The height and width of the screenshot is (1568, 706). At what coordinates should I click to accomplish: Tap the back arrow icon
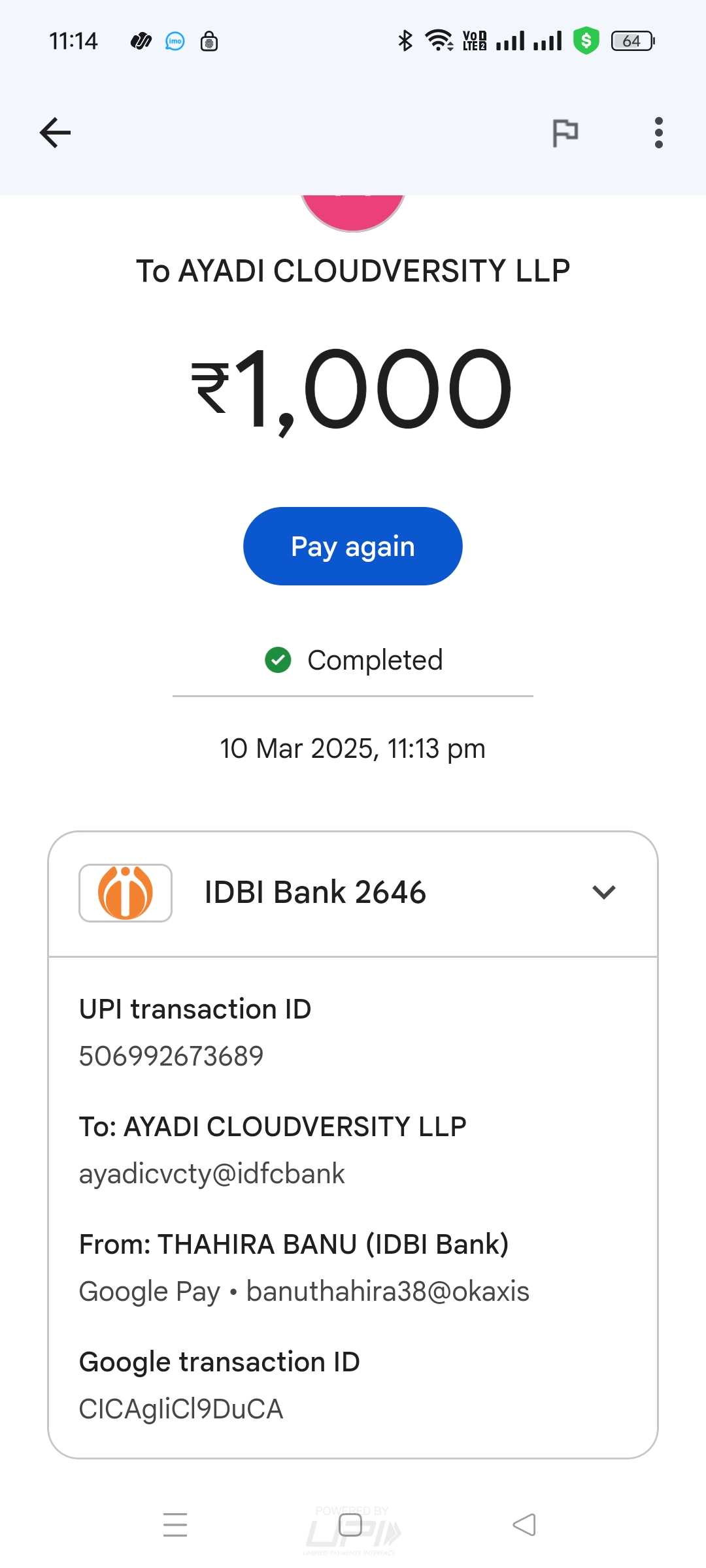pos(55,133)
